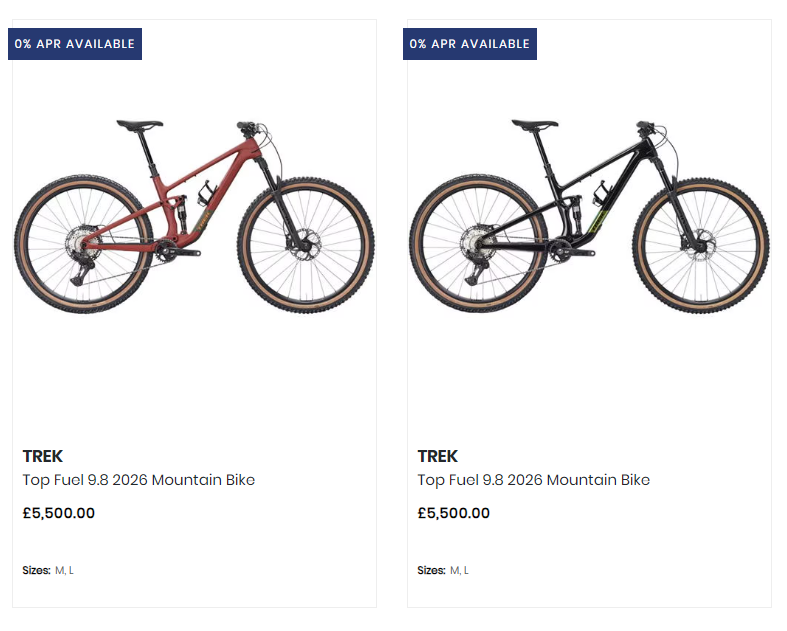Click the saddle of the red bike
Image resolution: width=787 pixels, height=631 pixels.
point(139,125)
